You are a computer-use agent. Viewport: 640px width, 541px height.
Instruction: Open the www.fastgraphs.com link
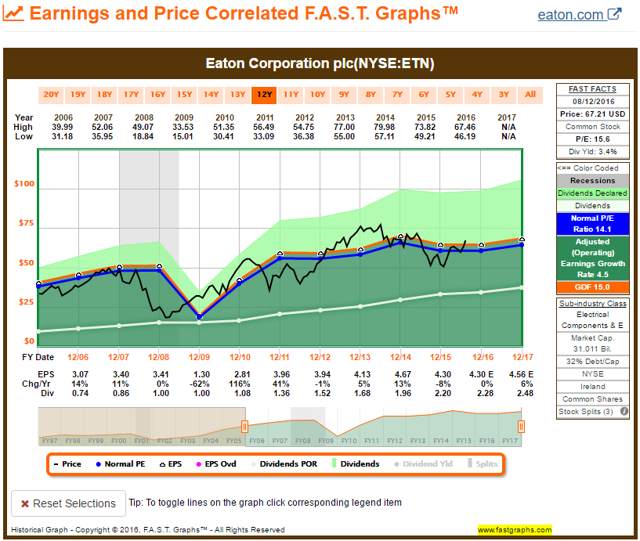tap(515, 530)
